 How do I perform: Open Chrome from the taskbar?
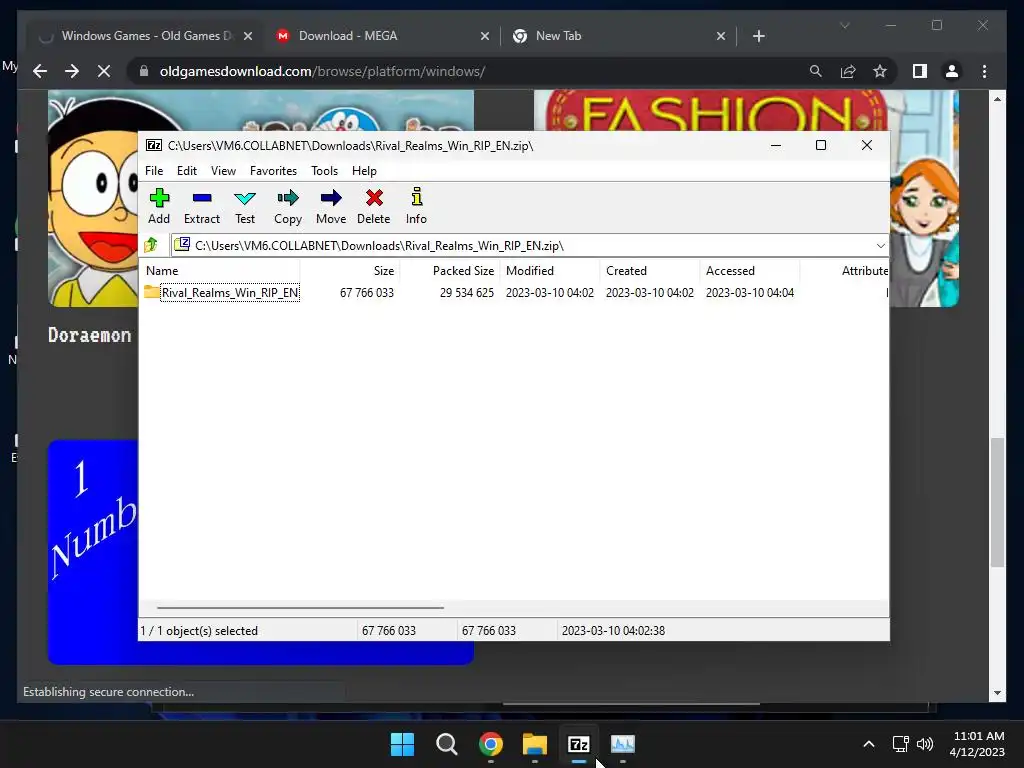[x=490, y=744]
